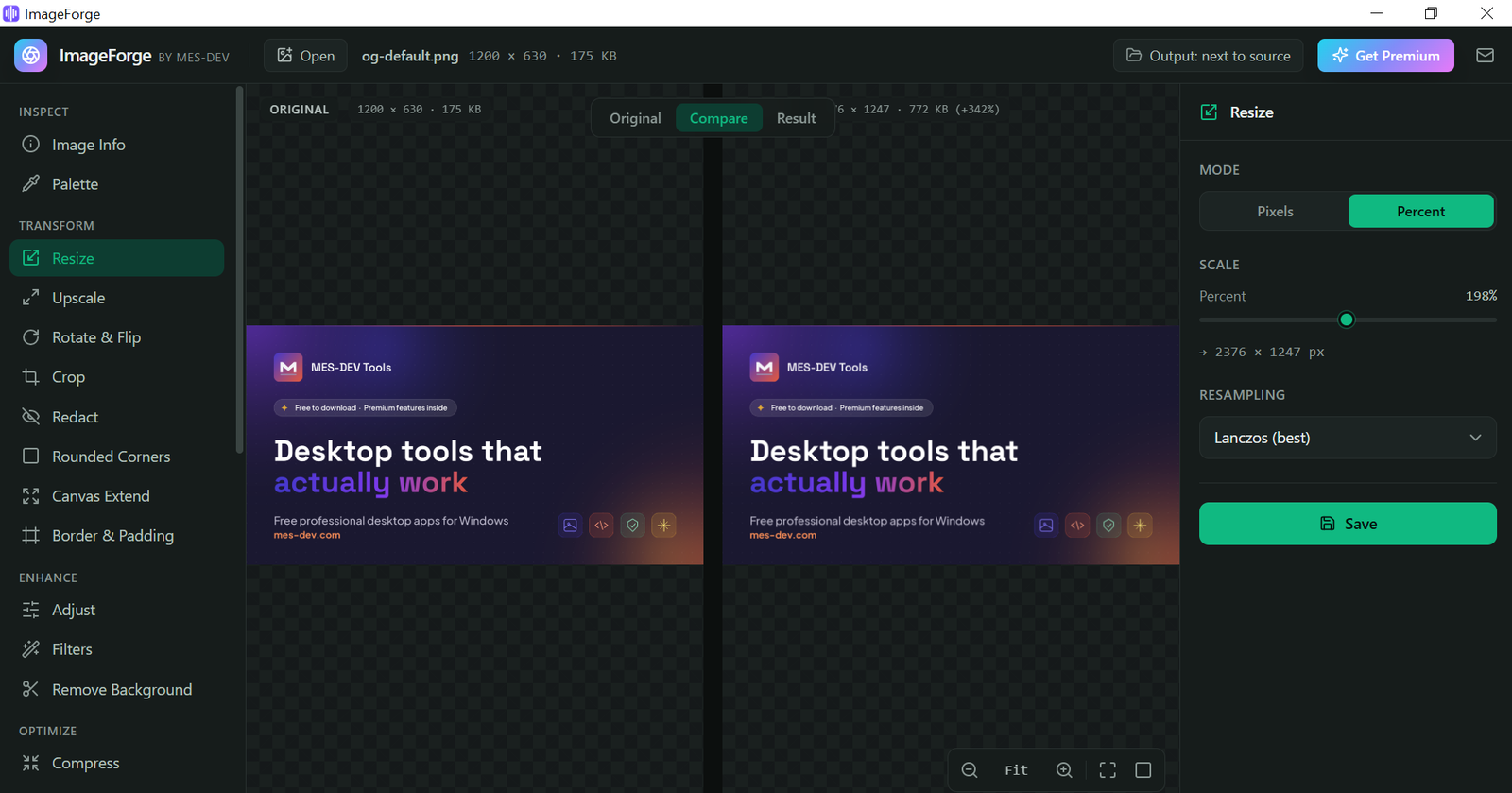Expand the Lanczos resampling dropdown

1348,438
